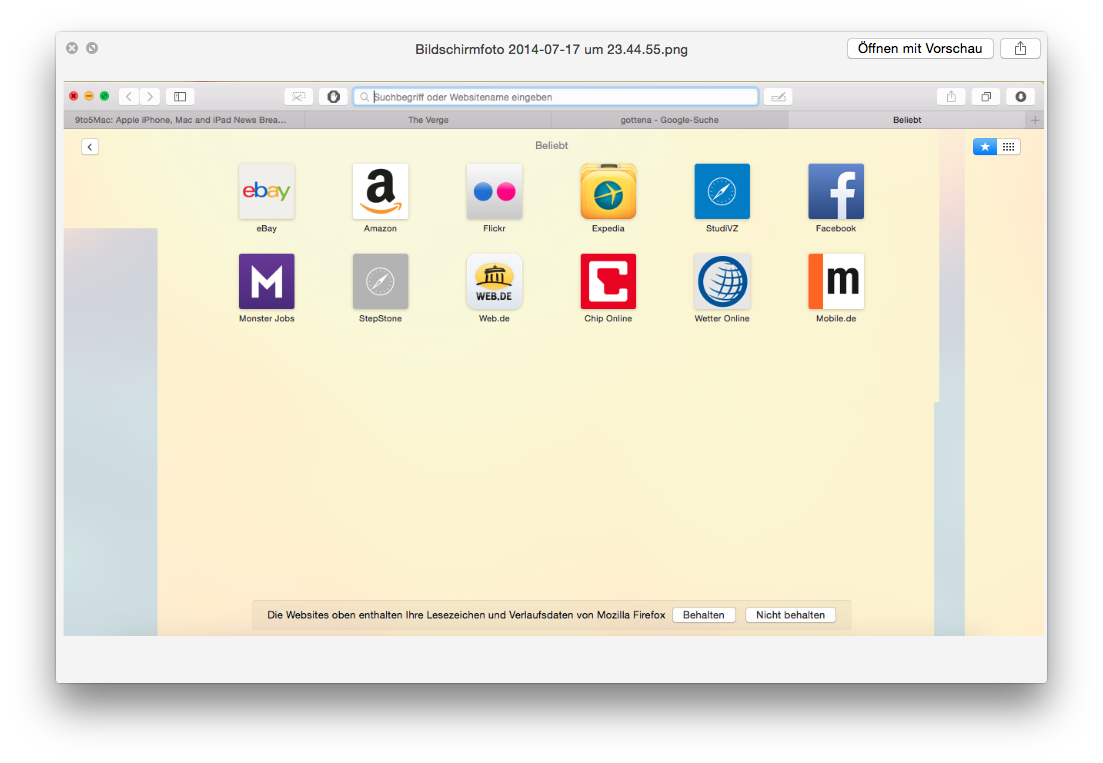
Task: Open the Facebook favorite tile
Action: [836, 191]
